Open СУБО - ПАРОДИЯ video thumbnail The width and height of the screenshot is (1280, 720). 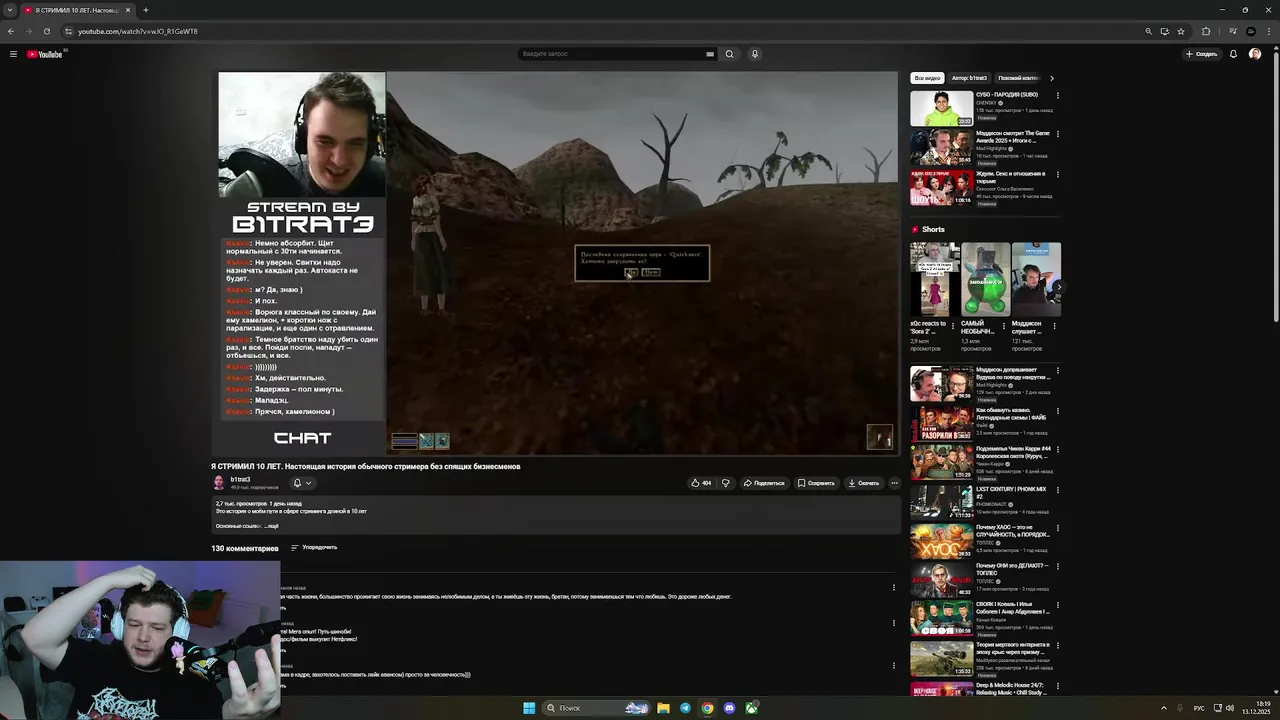coord(941,108)
